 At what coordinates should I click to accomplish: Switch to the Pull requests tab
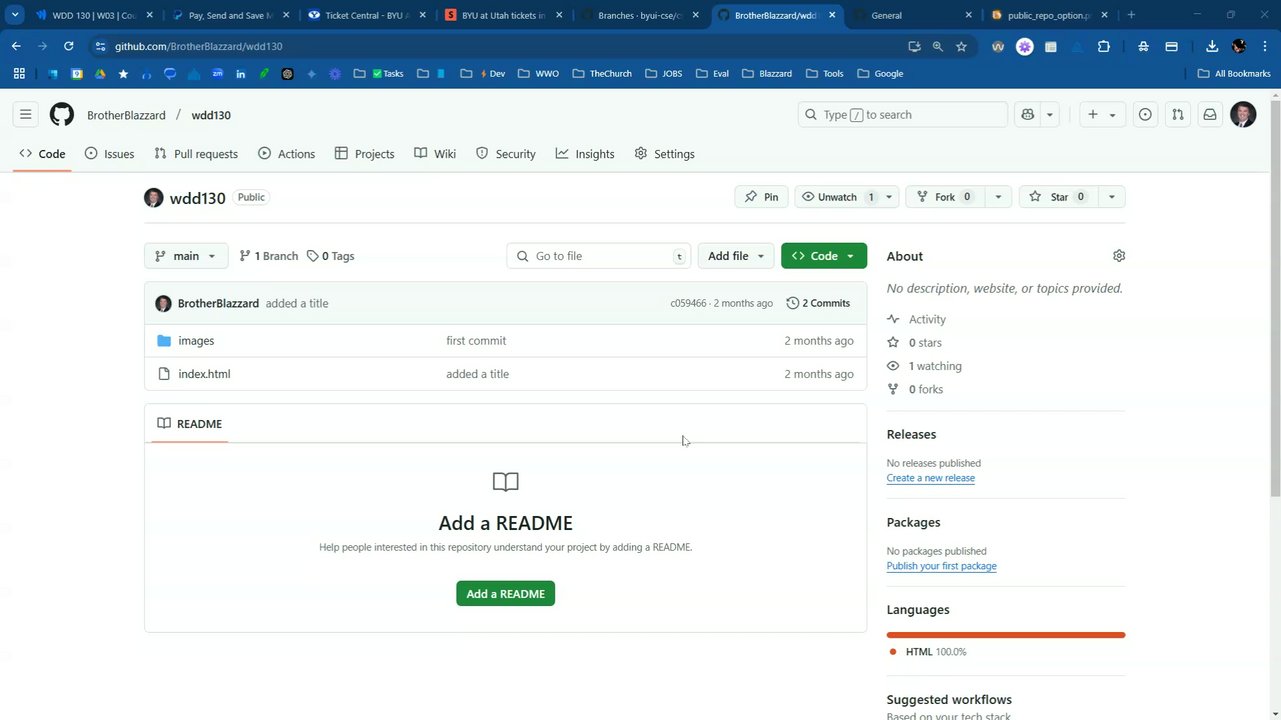(x=196, y=154)
